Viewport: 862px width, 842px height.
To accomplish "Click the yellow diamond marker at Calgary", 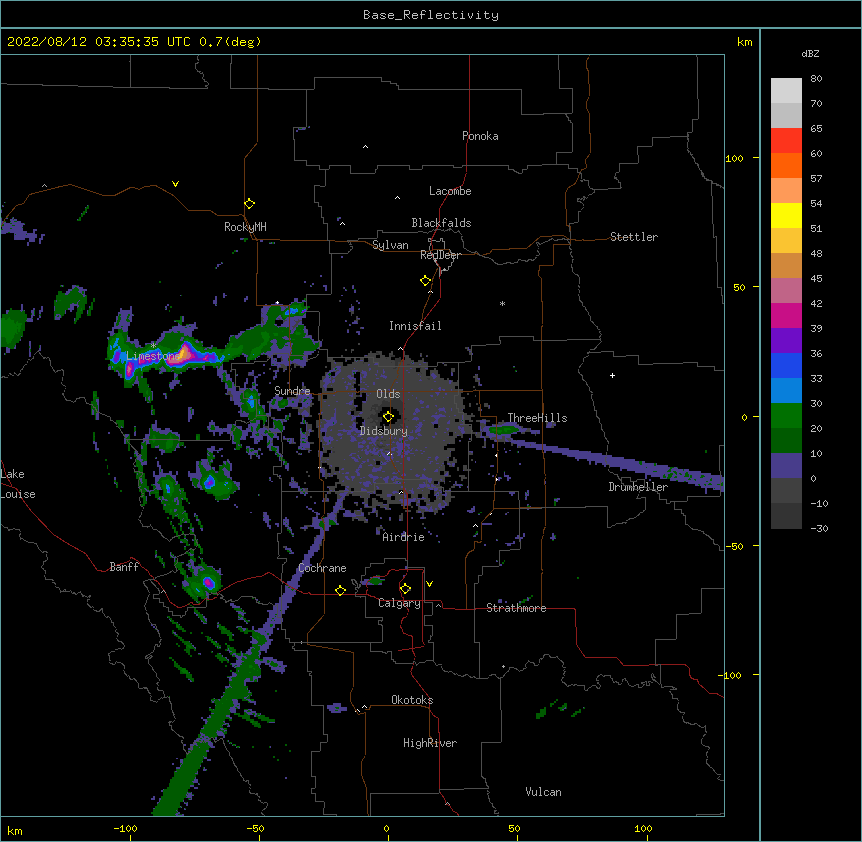I will coord(405,589).
